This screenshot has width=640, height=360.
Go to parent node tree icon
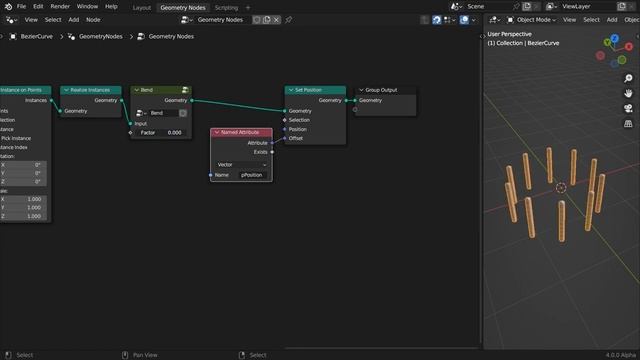click(x=424, y=20)
